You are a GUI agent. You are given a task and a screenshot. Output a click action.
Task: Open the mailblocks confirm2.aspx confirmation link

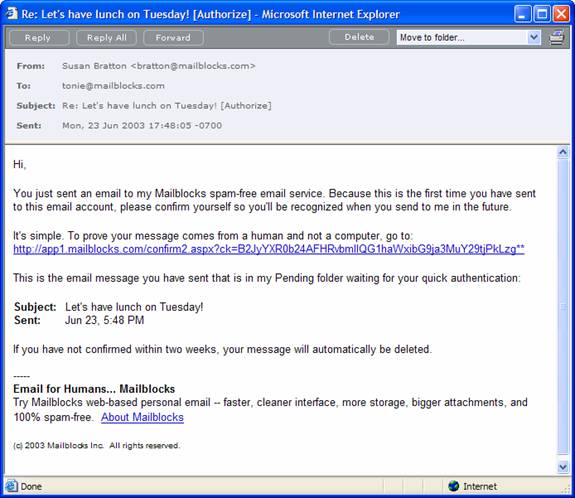[269, 249]
